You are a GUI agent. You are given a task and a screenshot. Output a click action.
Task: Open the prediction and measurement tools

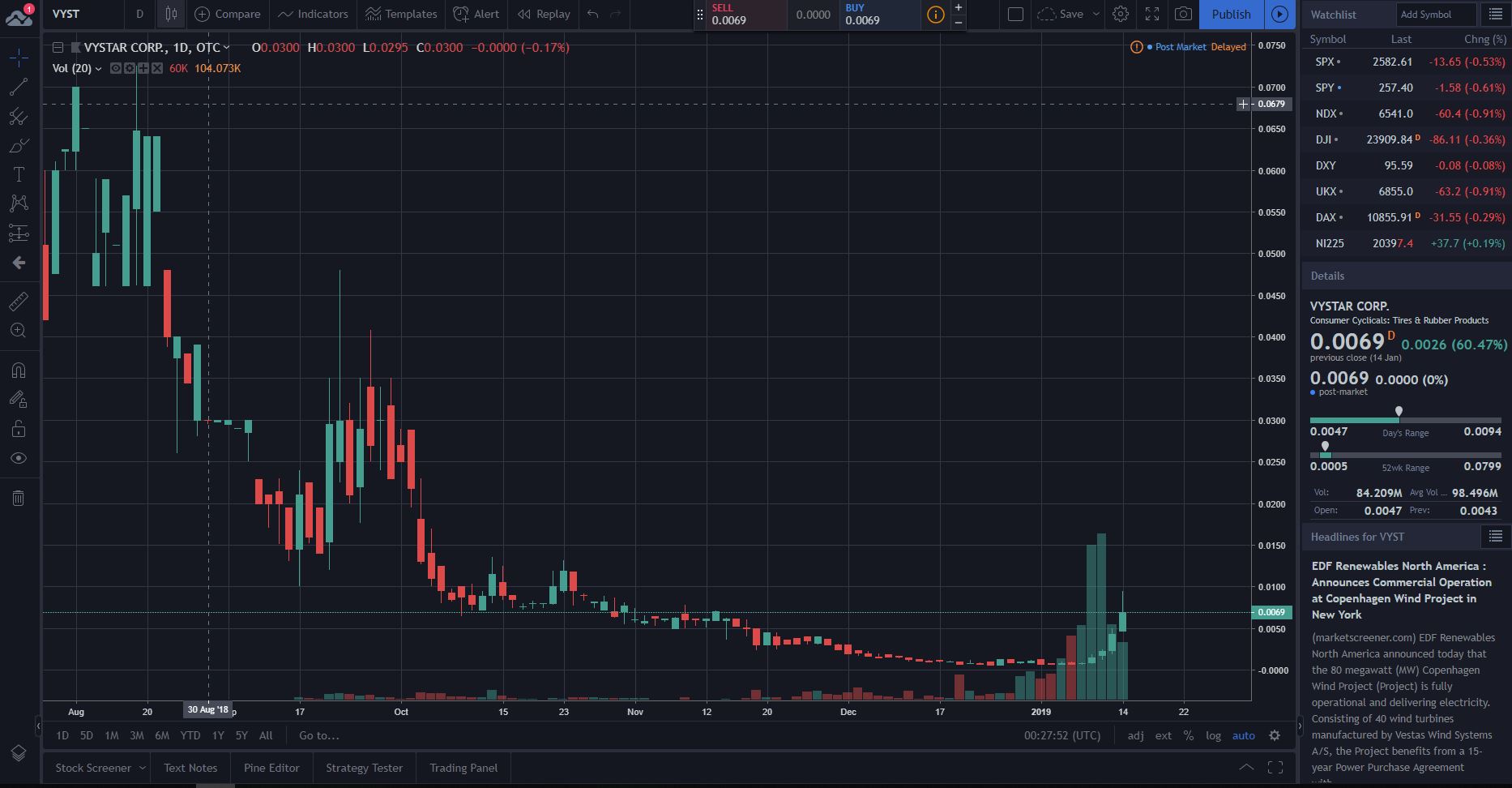[x=19, y=233]
